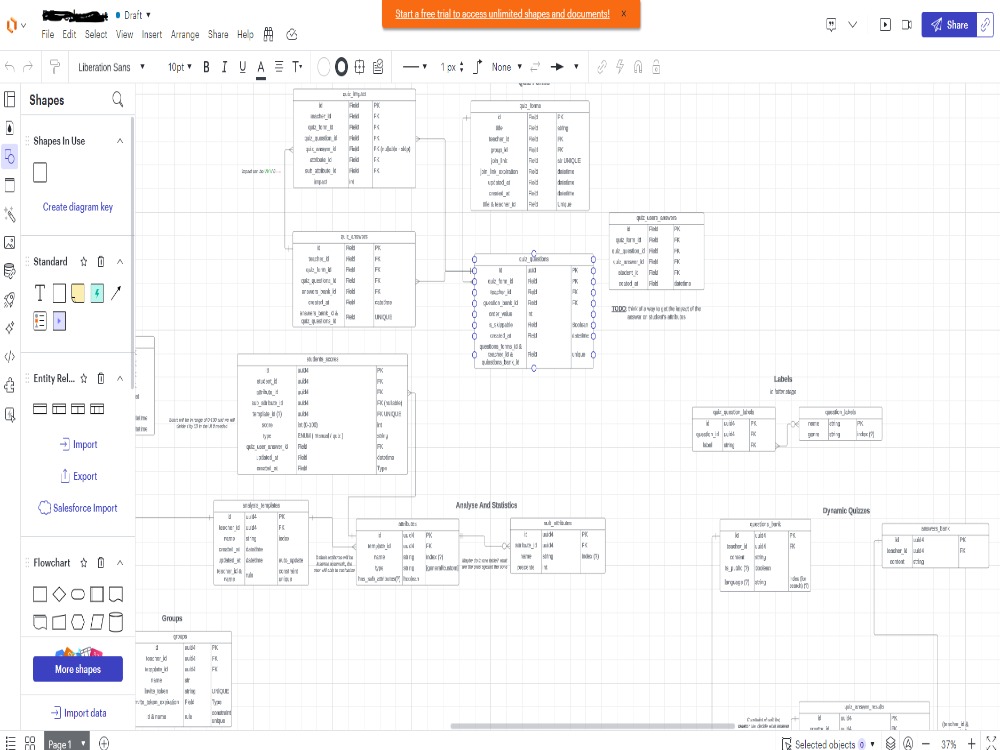Add a new page with plus icon

click(x=104, y=743)
